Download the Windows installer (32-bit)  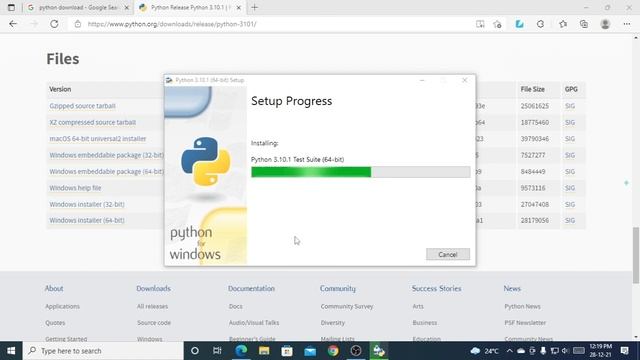point(87,204)
